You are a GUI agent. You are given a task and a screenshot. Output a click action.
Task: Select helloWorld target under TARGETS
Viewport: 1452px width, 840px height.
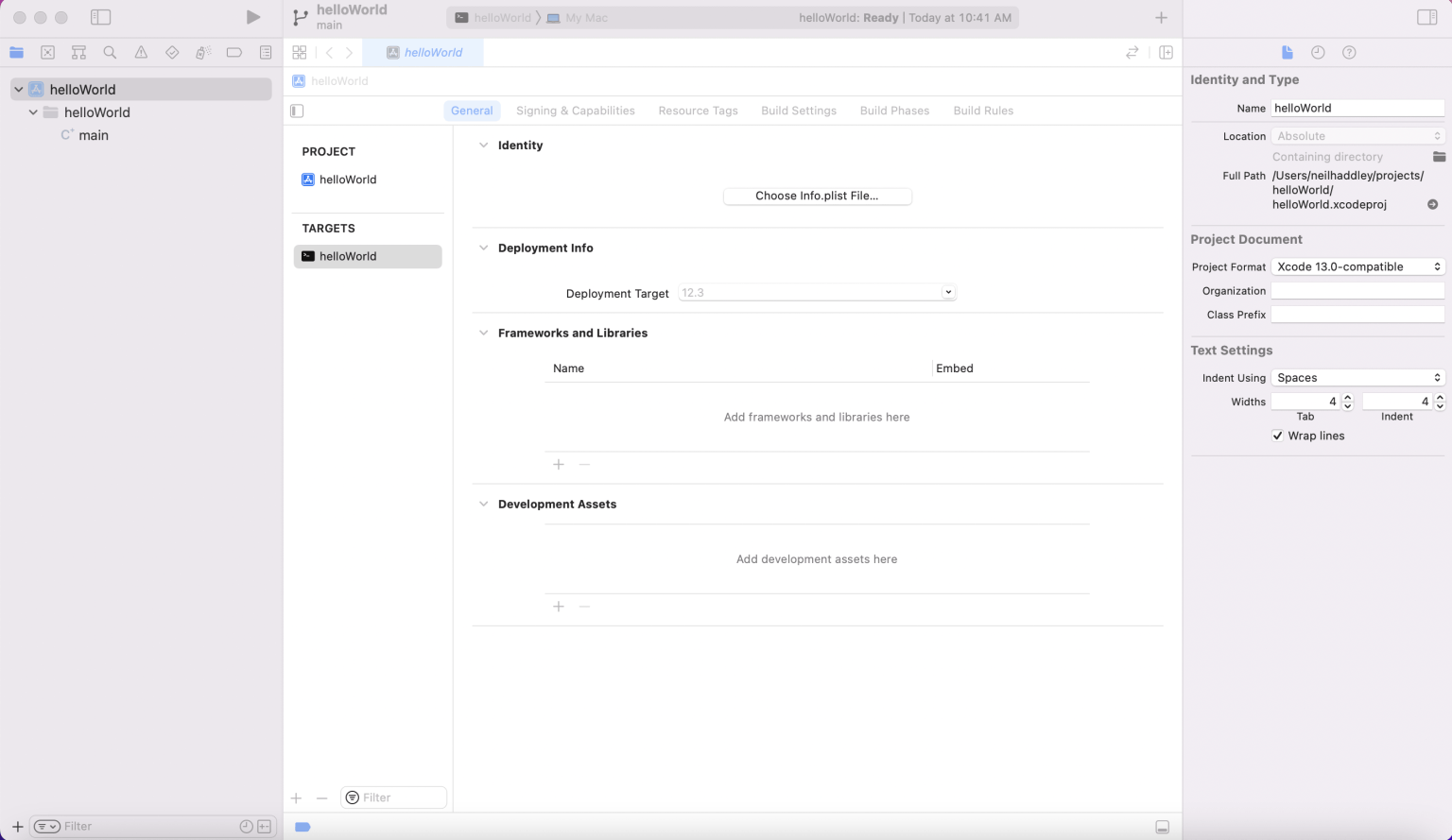(368, 256)
